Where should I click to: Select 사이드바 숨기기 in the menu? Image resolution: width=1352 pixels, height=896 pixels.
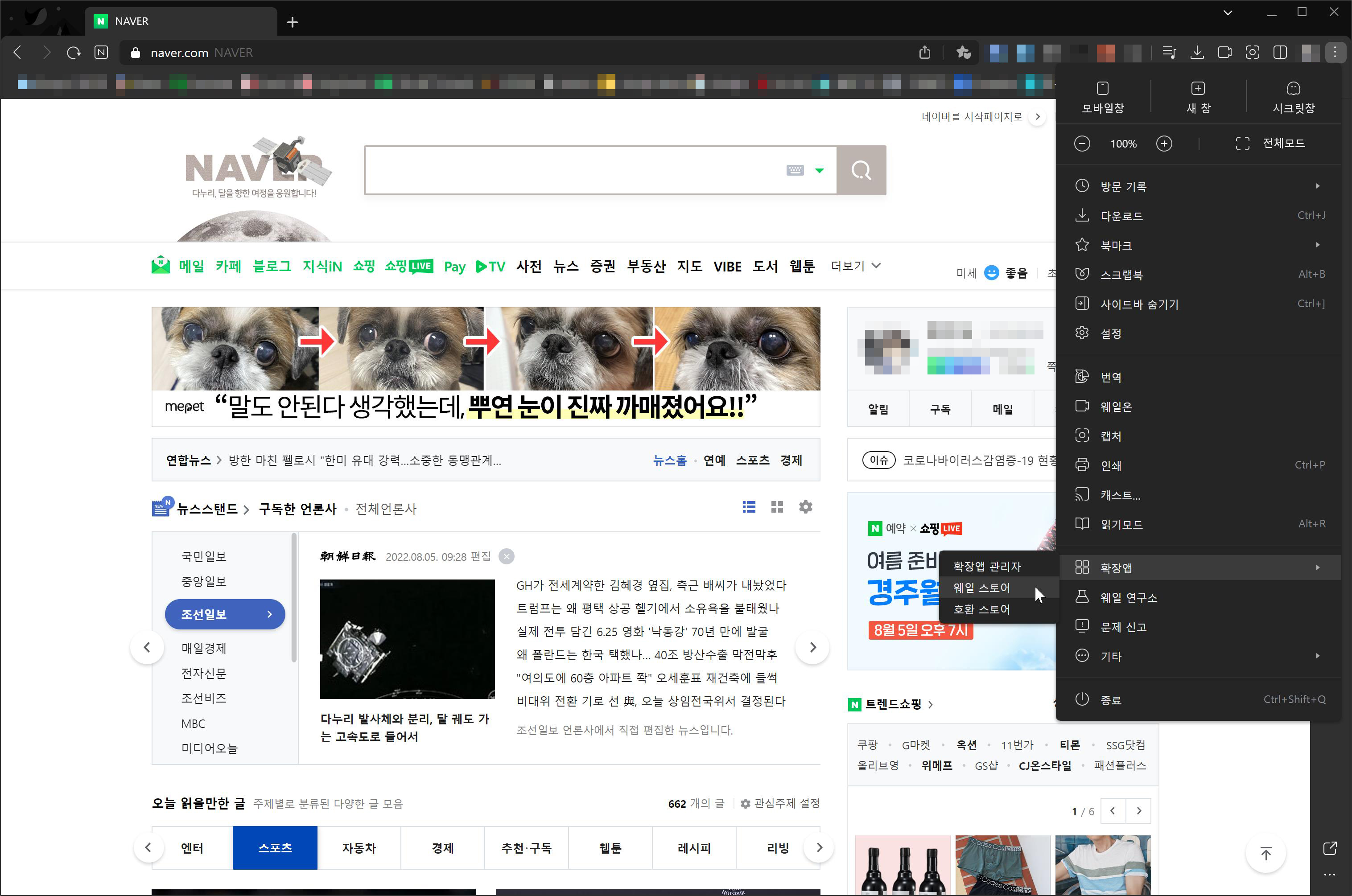coord(1199,304)
